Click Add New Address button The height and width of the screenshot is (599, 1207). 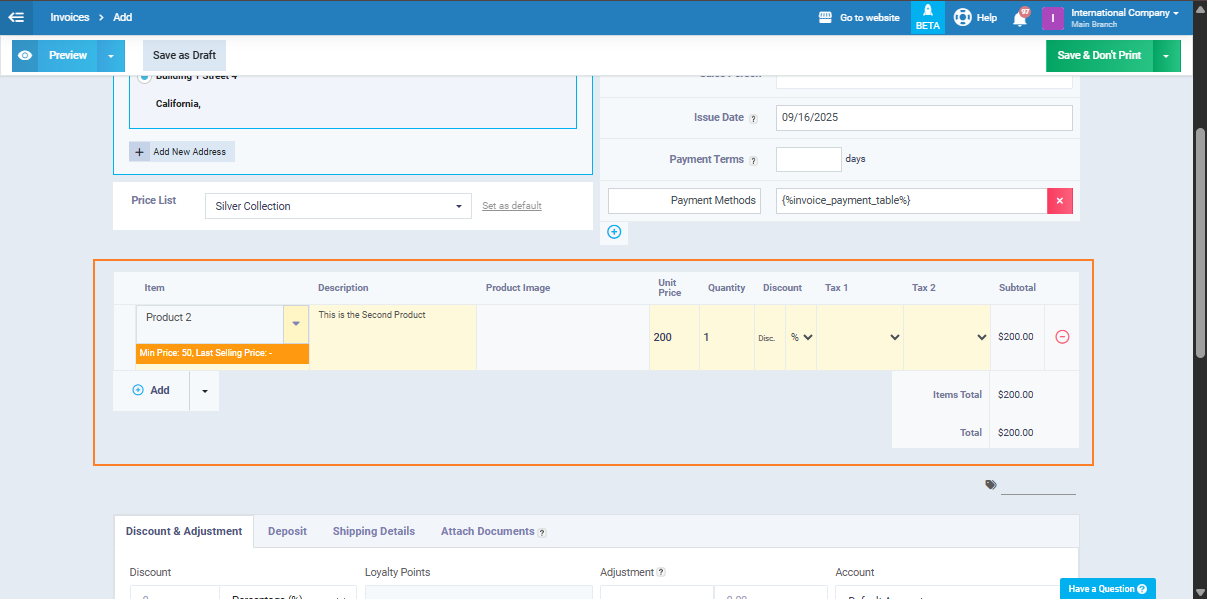(x=181, y=152)
